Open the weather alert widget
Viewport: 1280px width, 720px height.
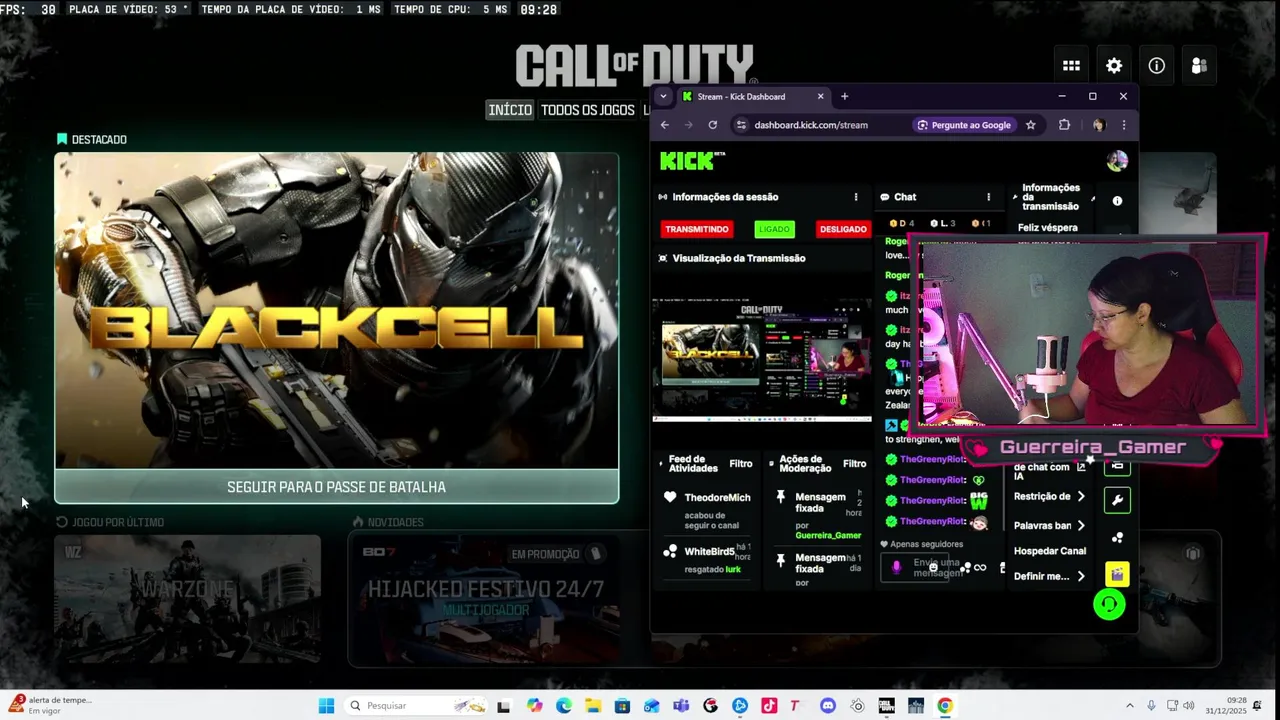coord(50,705)
